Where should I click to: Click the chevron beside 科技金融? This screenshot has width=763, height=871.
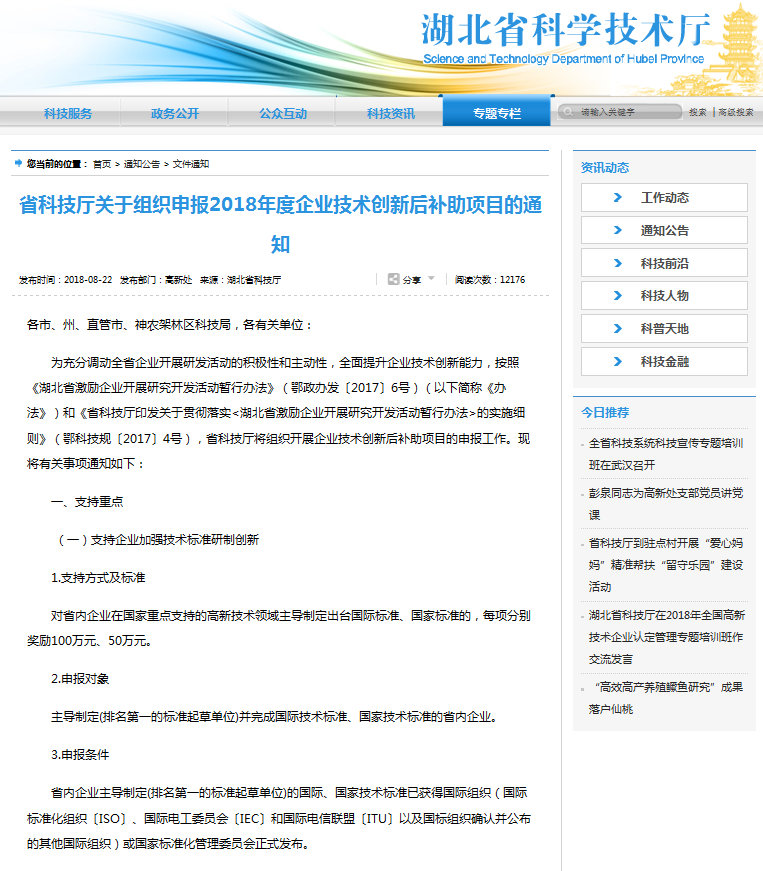click(x=618, y=362)
